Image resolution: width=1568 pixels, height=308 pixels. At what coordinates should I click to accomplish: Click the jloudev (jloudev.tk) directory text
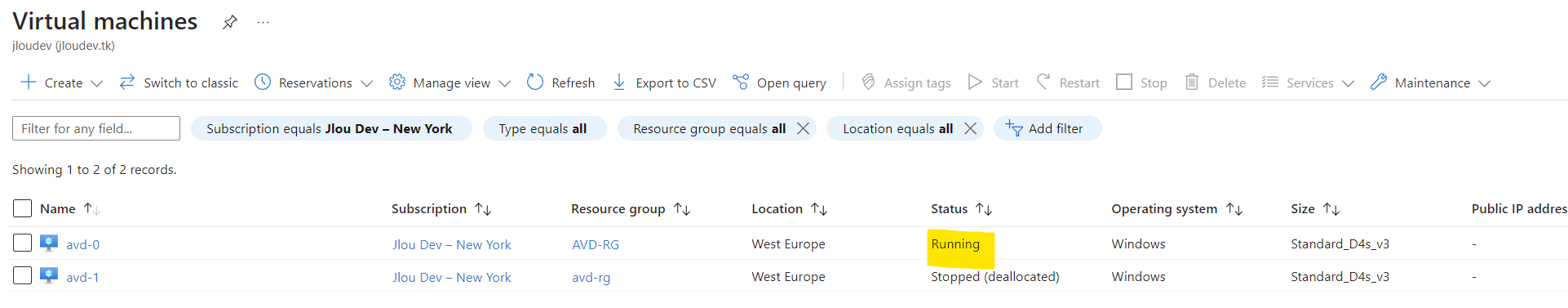(x=64, y=46)
